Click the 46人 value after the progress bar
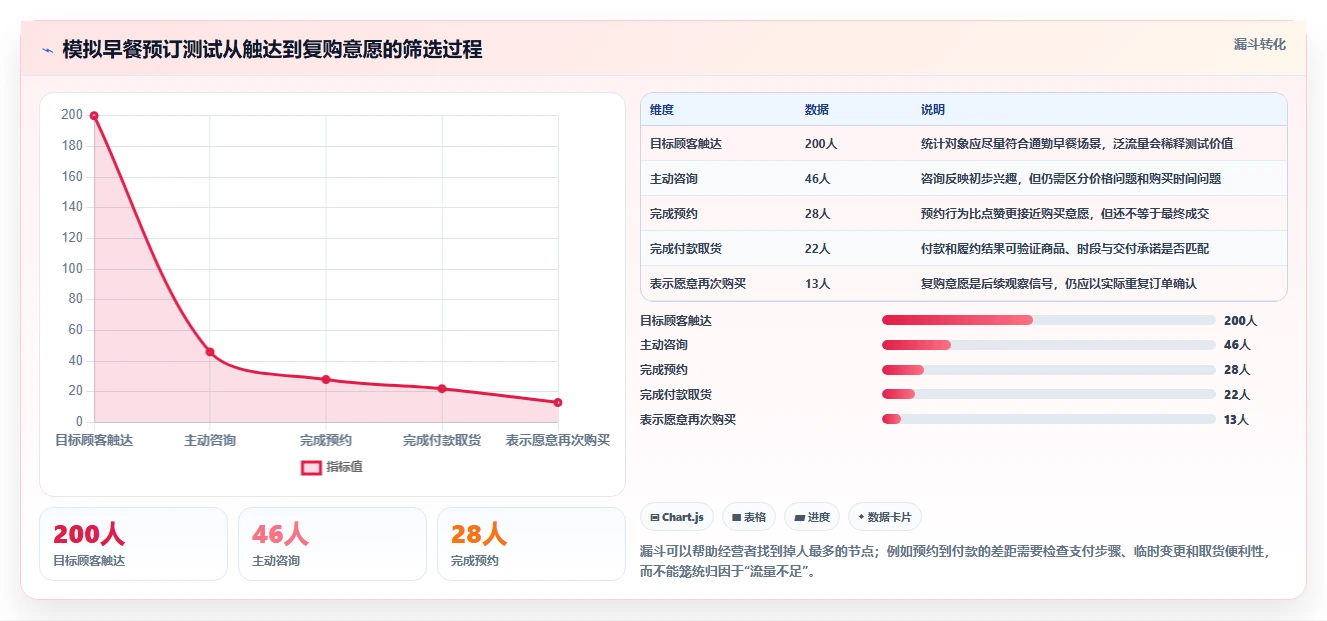This screenshot has height=621, width=1327. pos(1237,345)
